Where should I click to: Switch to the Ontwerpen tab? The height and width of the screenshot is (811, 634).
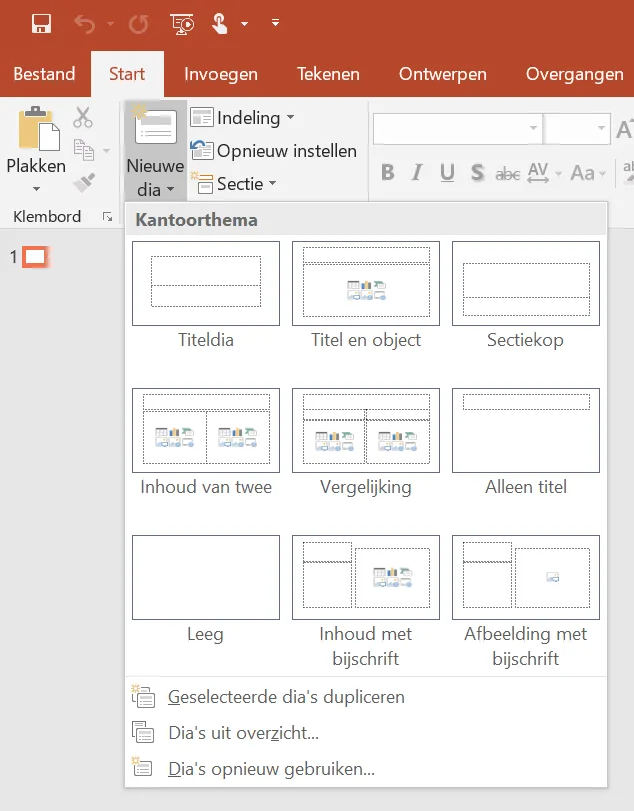click(443, 74)
